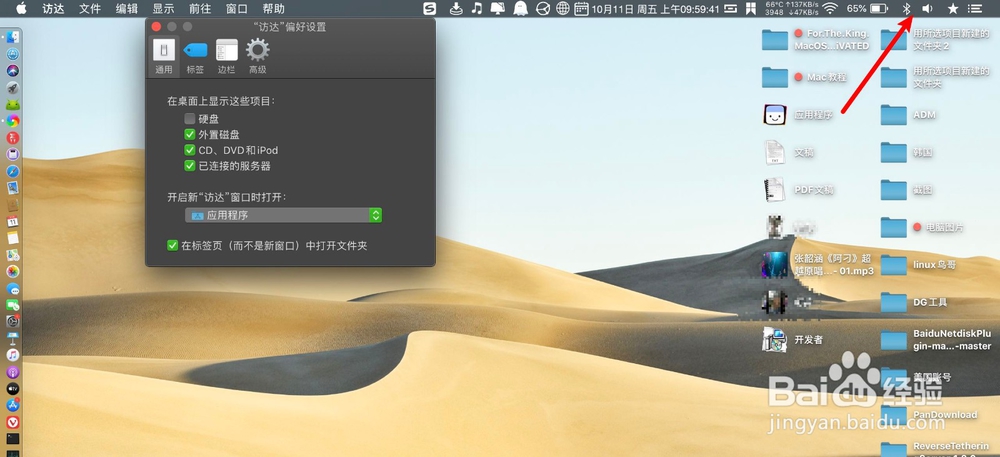The width and height of the screenshot is (1000, 457).
Task: Open Finder from the Dock
Action: (13, 38)
